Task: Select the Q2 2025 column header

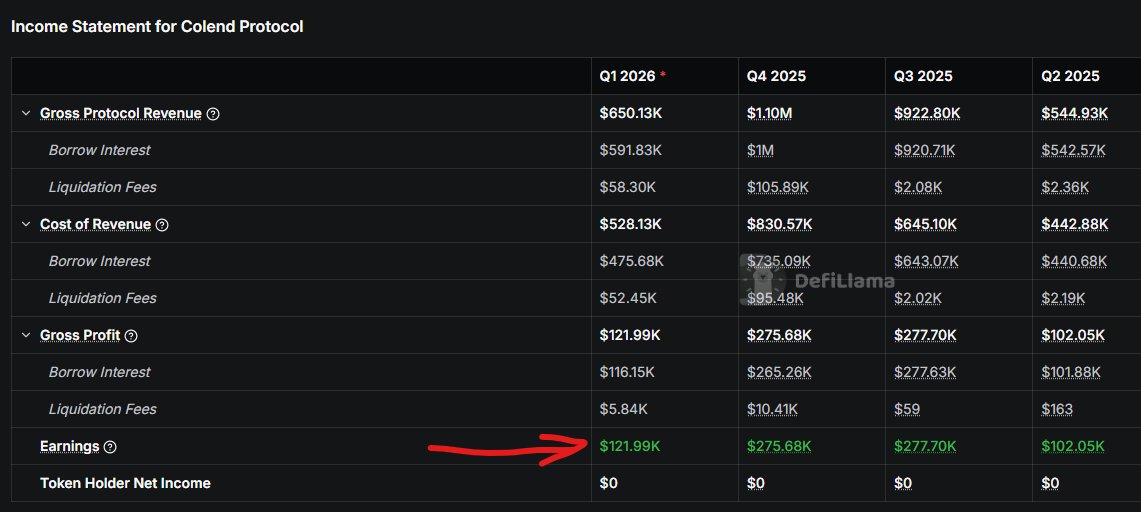Action: pyautogui.click(x=1070, y=76)
